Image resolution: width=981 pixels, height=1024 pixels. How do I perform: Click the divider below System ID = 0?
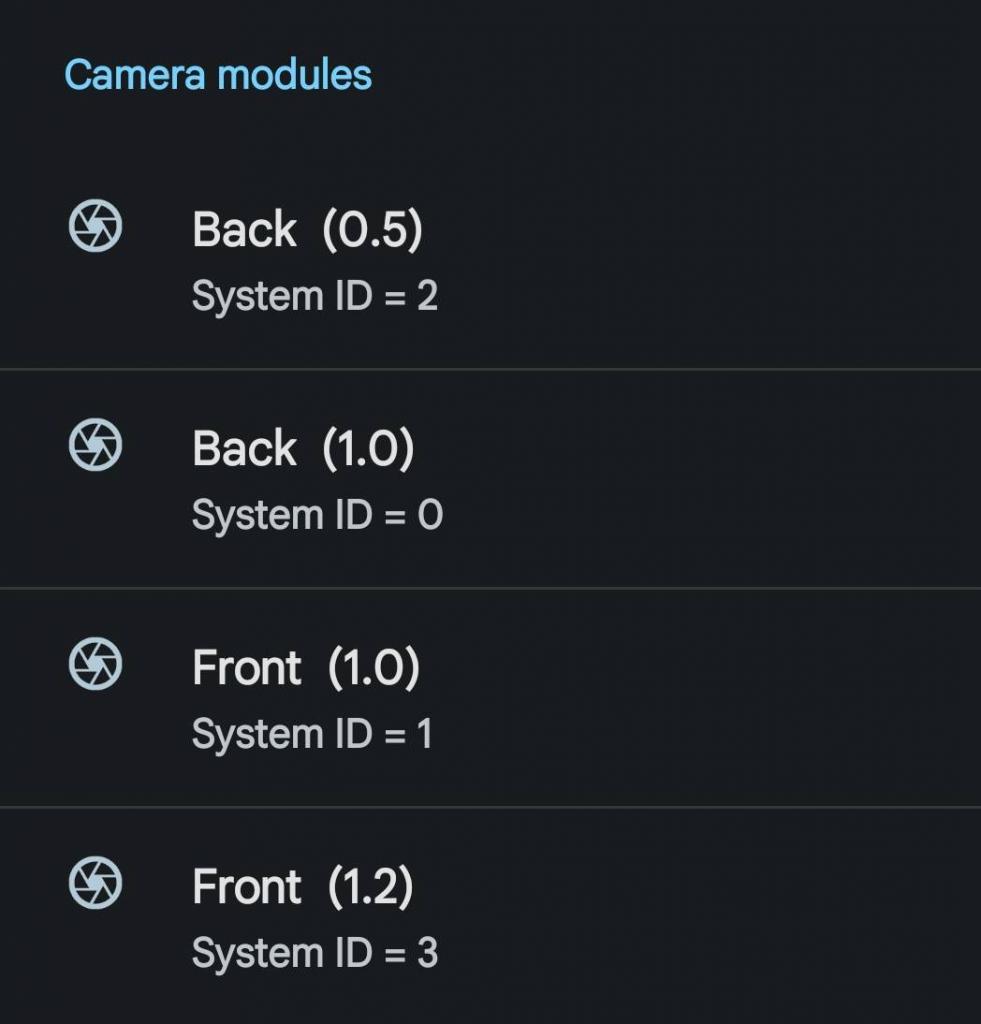(x=490, y=588)
